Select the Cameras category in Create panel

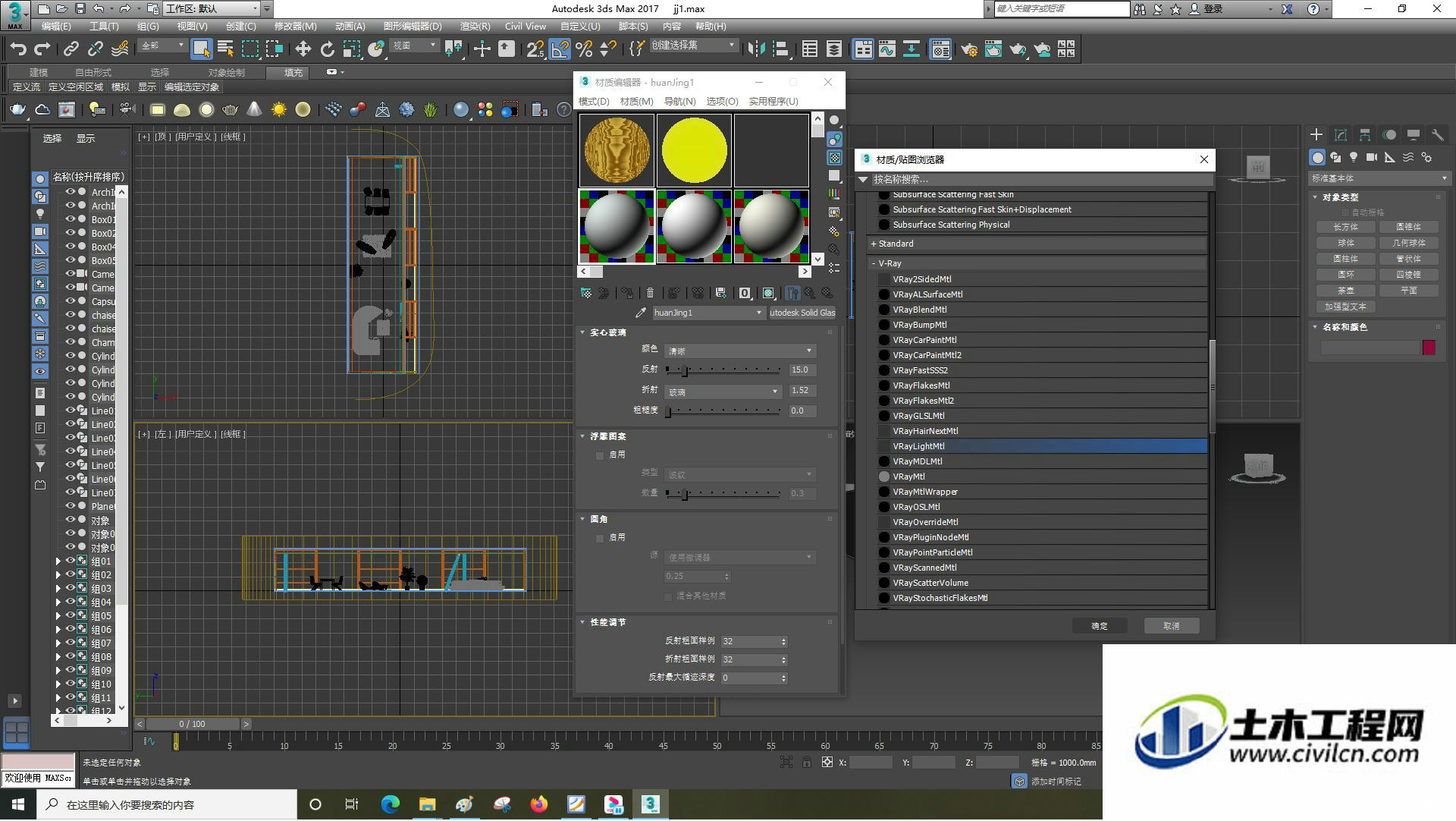[x=1371, y=157]
